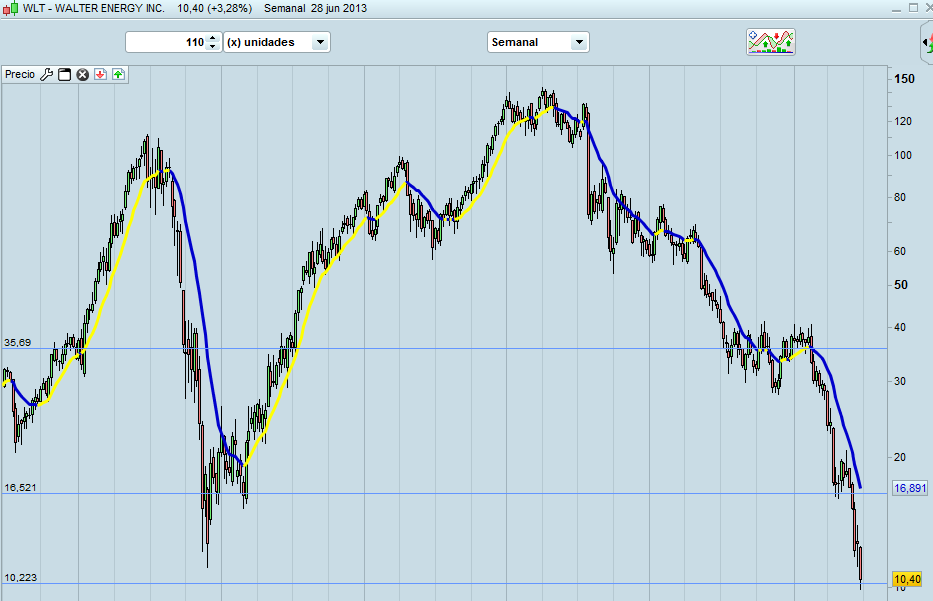Click the blue 16,891 price label
Screen dimensions: 933x601
tap(910, 489)
